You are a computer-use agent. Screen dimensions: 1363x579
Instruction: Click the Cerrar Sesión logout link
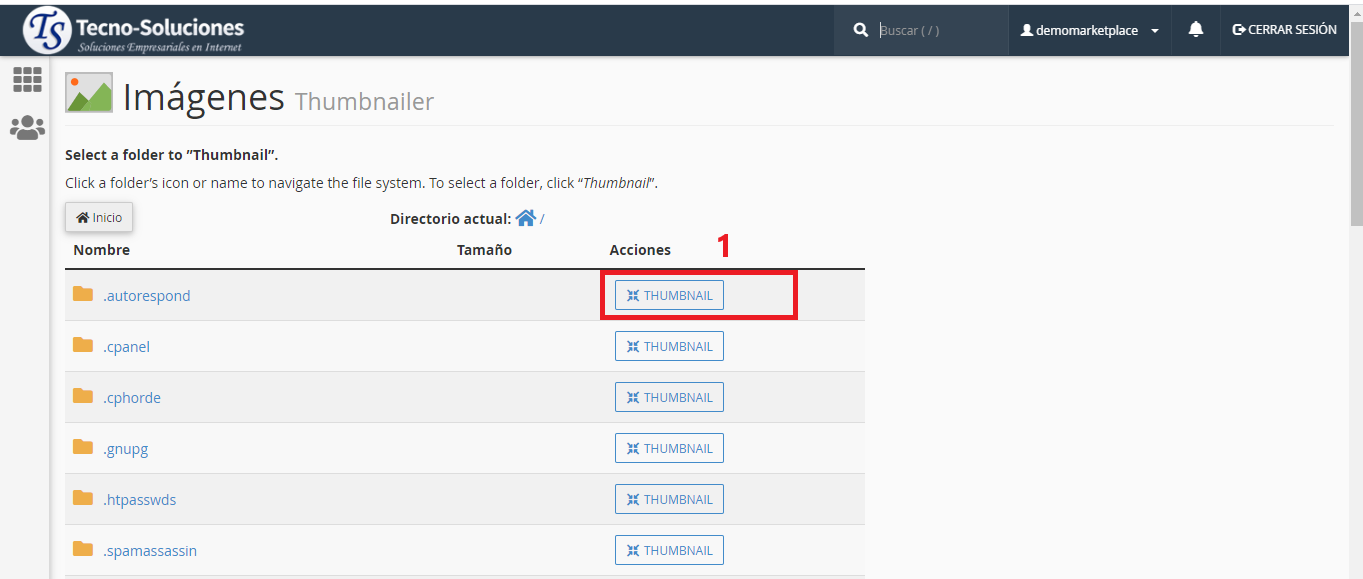[x=1284, y=30]
